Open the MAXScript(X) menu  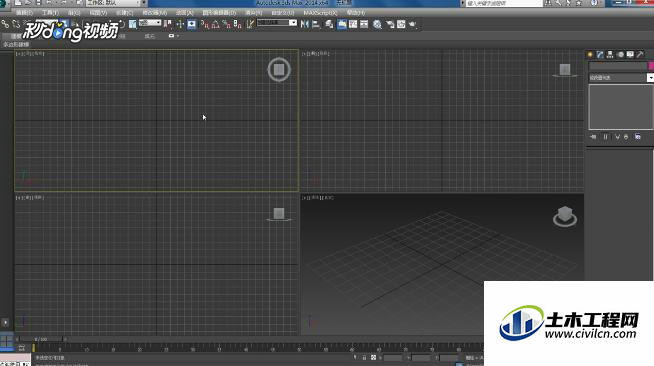[320, 13]
